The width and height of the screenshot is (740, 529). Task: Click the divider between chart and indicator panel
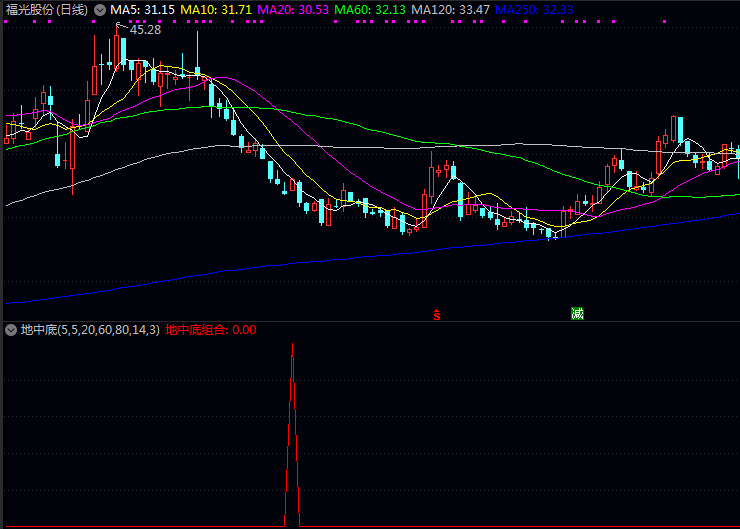click(x=370, y=321)
